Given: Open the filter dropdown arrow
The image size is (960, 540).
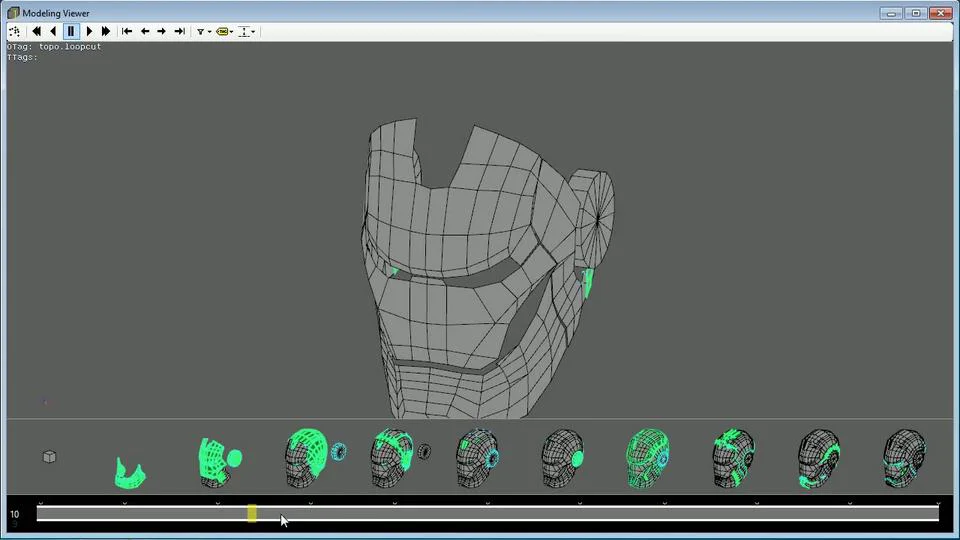Looking at the screenshot, I should 209,32.
